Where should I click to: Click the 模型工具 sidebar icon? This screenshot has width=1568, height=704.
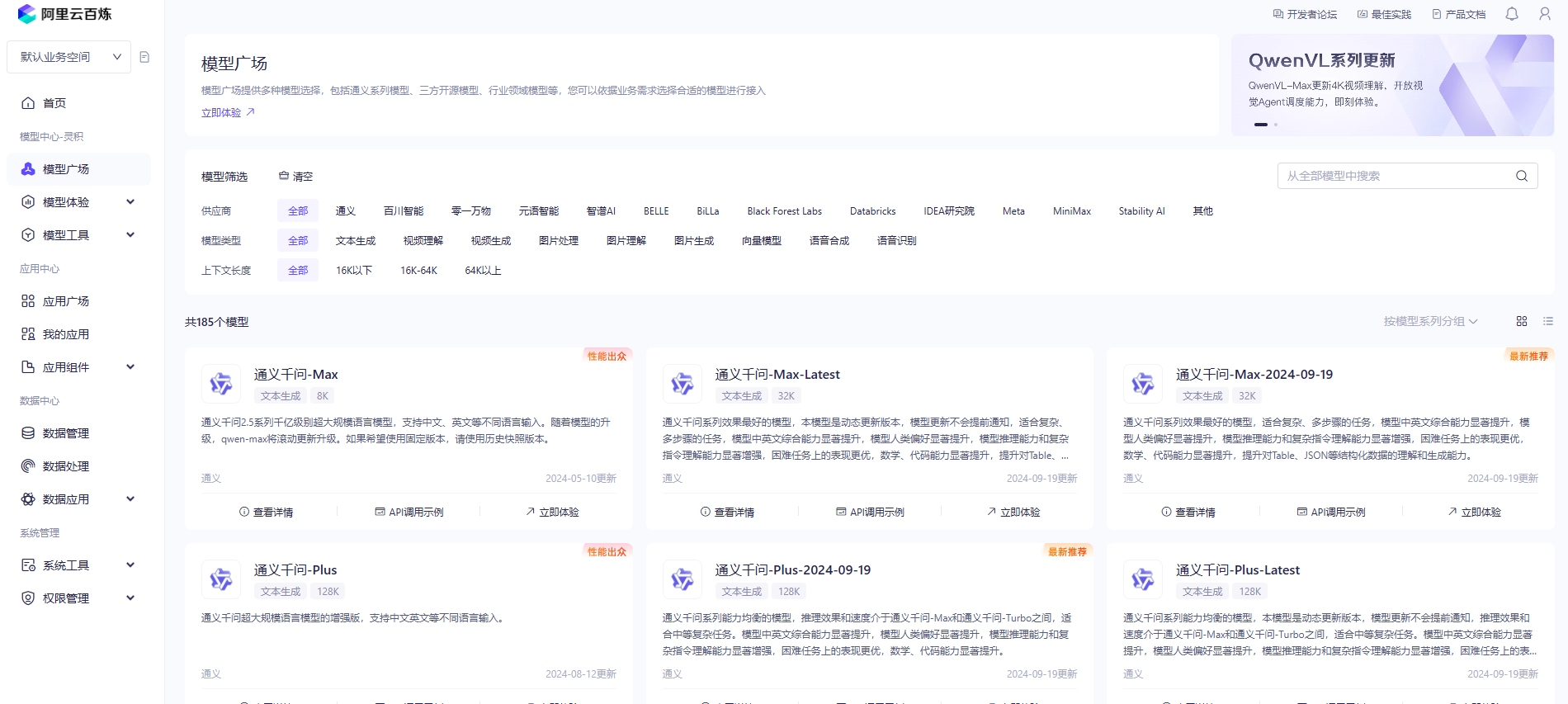point(28,235)
